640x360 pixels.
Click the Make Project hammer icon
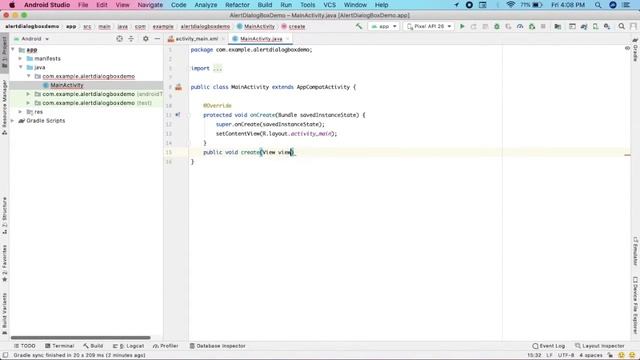pyautogui.click(x=359, y=26)
